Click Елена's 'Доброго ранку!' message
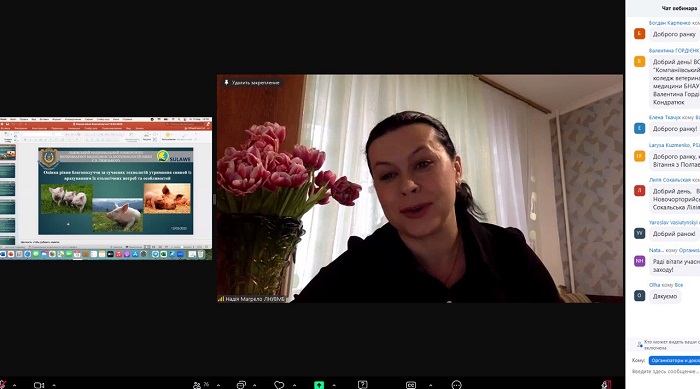This screenshot has width=700, height=389. coord(675,129)
